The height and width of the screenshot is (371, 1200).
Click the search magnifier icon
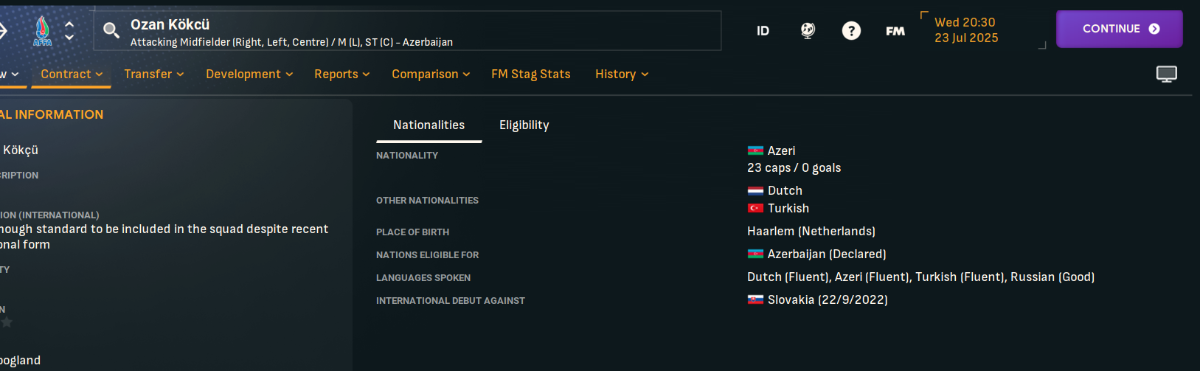[112, 31]
